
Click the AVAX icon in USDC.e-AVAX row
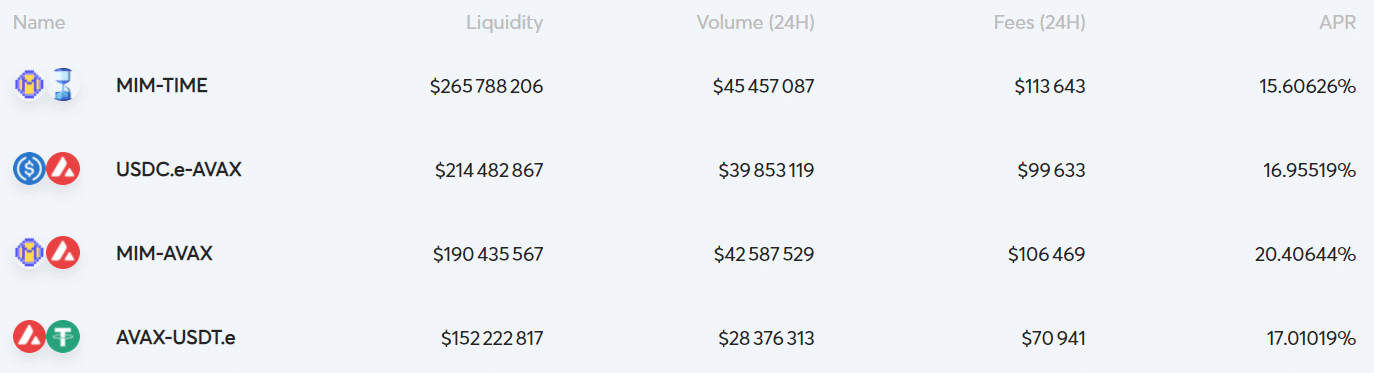click(63, 170)
